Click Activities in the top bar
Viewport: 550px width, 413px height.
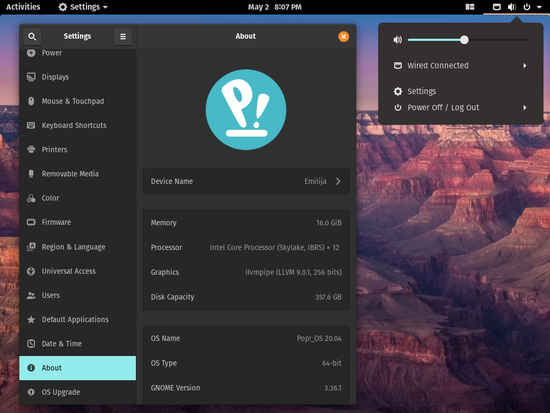pyautogui.click(x=23, y=7)
